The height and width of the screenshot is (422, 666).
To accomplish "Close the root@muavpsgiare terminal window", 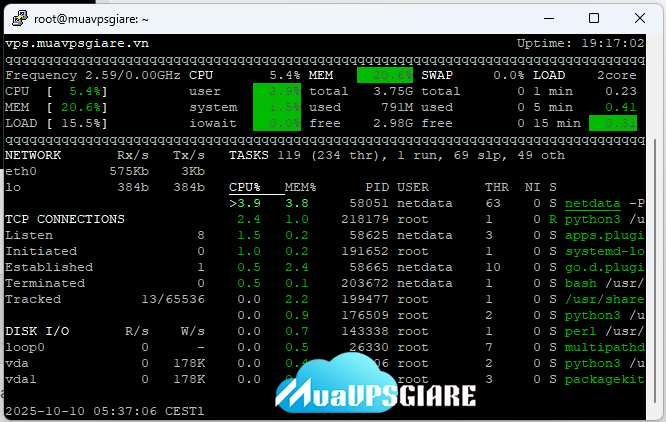I will [640, 18].
